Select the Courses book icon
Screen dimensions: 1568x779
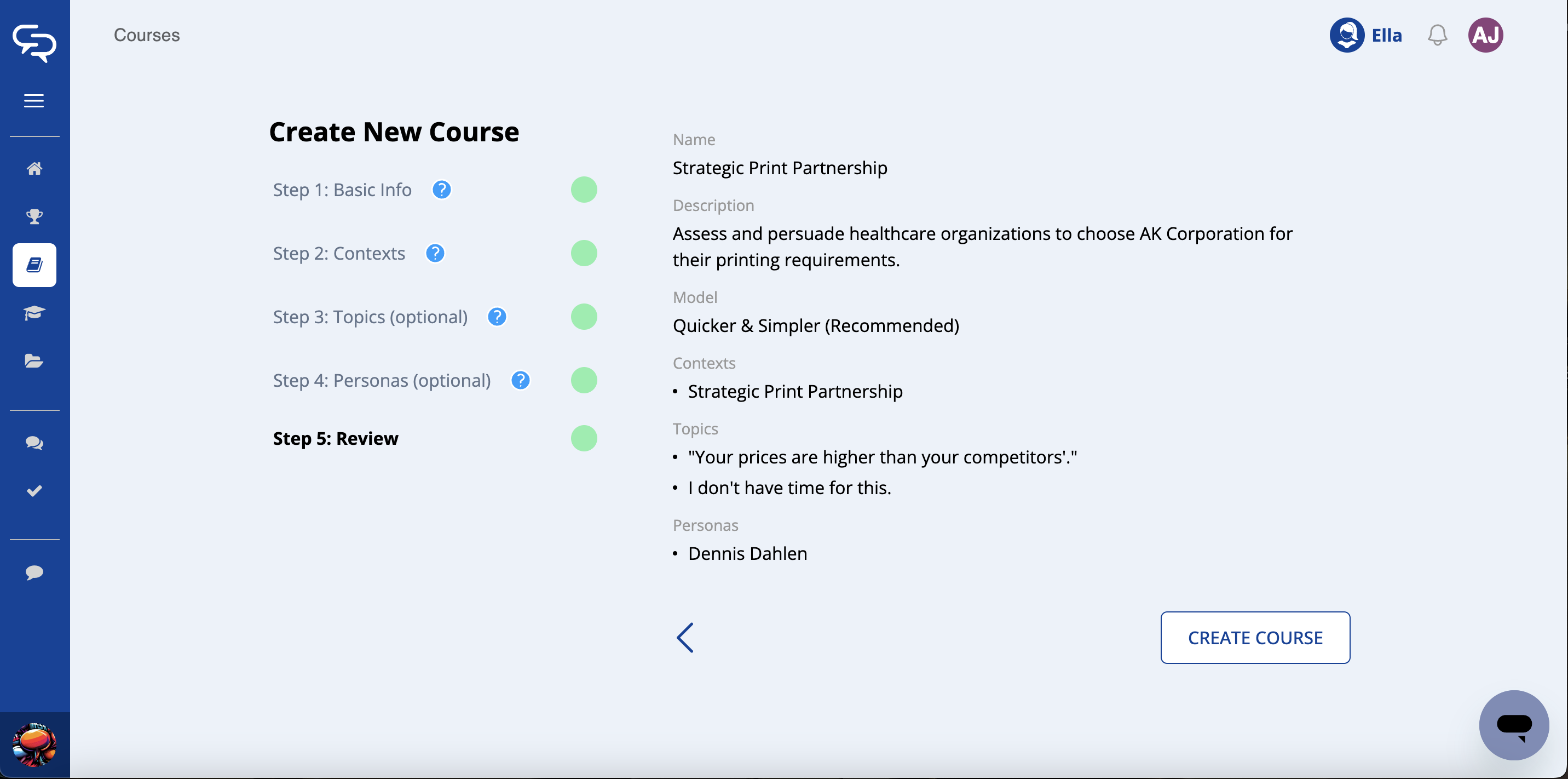tap(34, 265)
